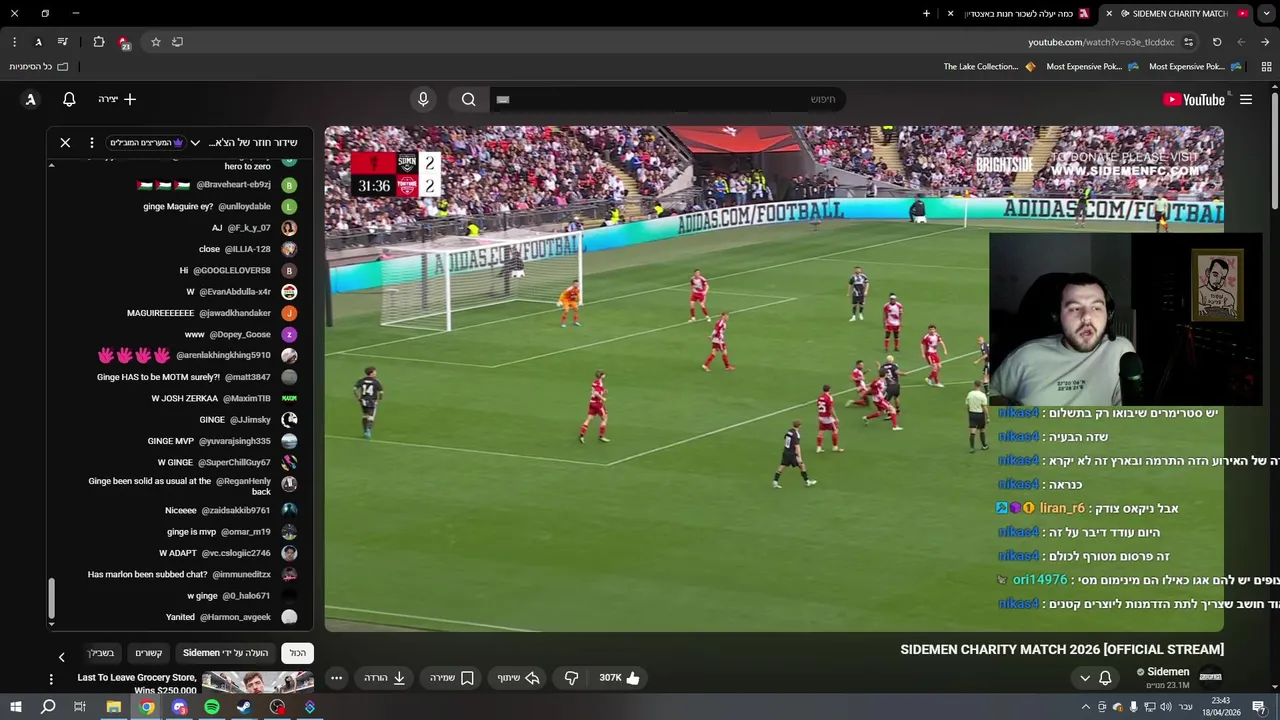Open live chat three-dot options menu

click(91, 143)
